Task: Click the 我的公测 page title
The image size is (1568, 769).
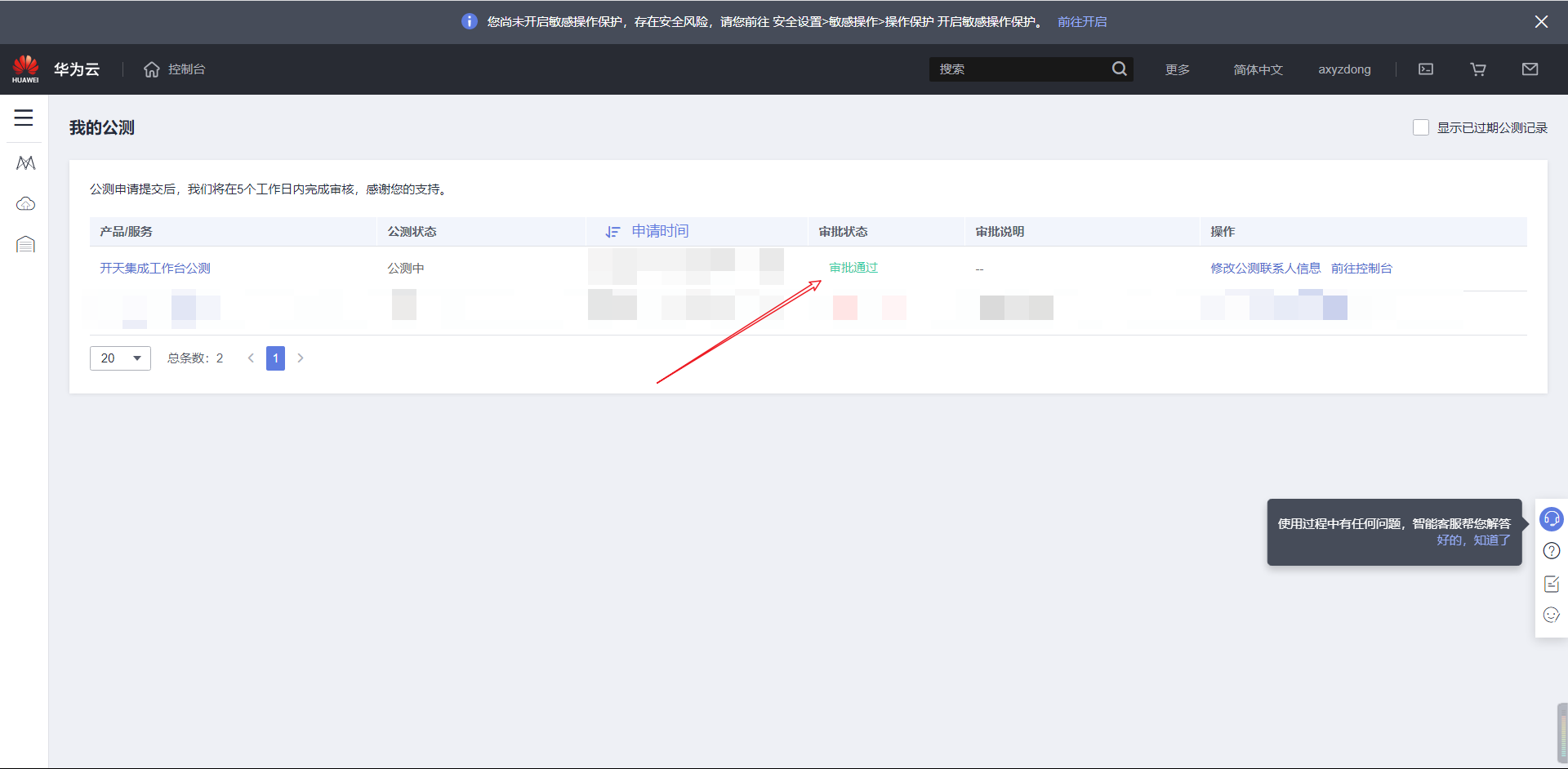Action: [102, 127]
